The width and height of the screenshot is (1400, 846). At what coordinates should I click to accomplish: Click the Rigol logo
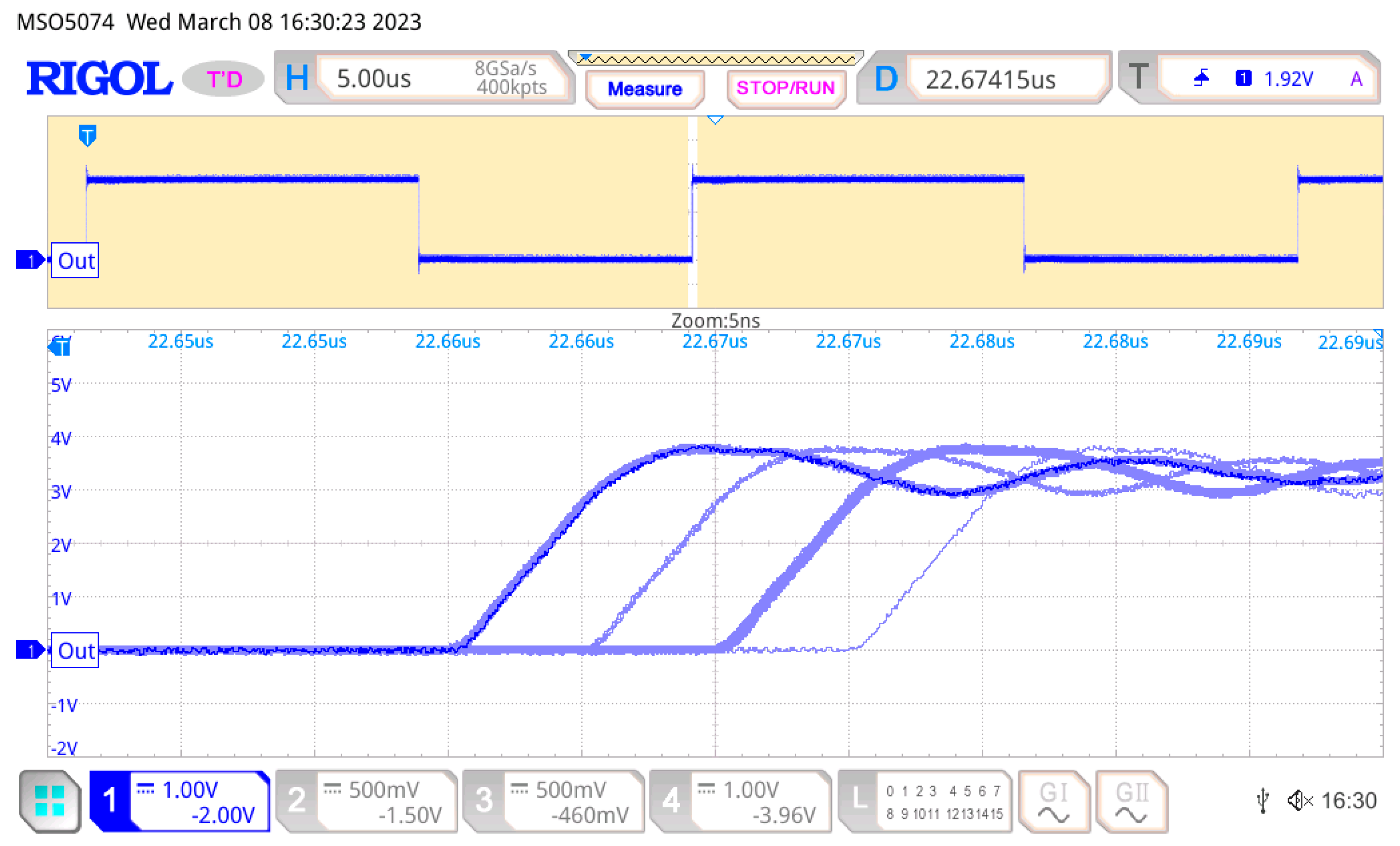click(x=99, y=78)
